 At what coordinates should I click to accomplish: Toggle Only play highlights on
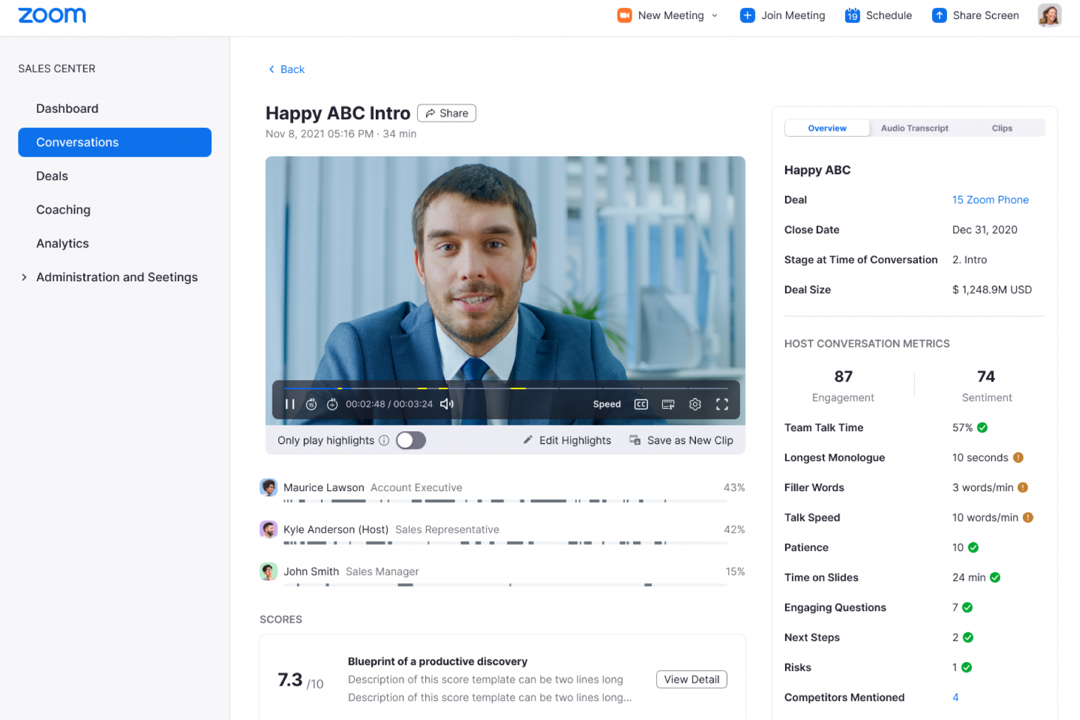[410, 440]
